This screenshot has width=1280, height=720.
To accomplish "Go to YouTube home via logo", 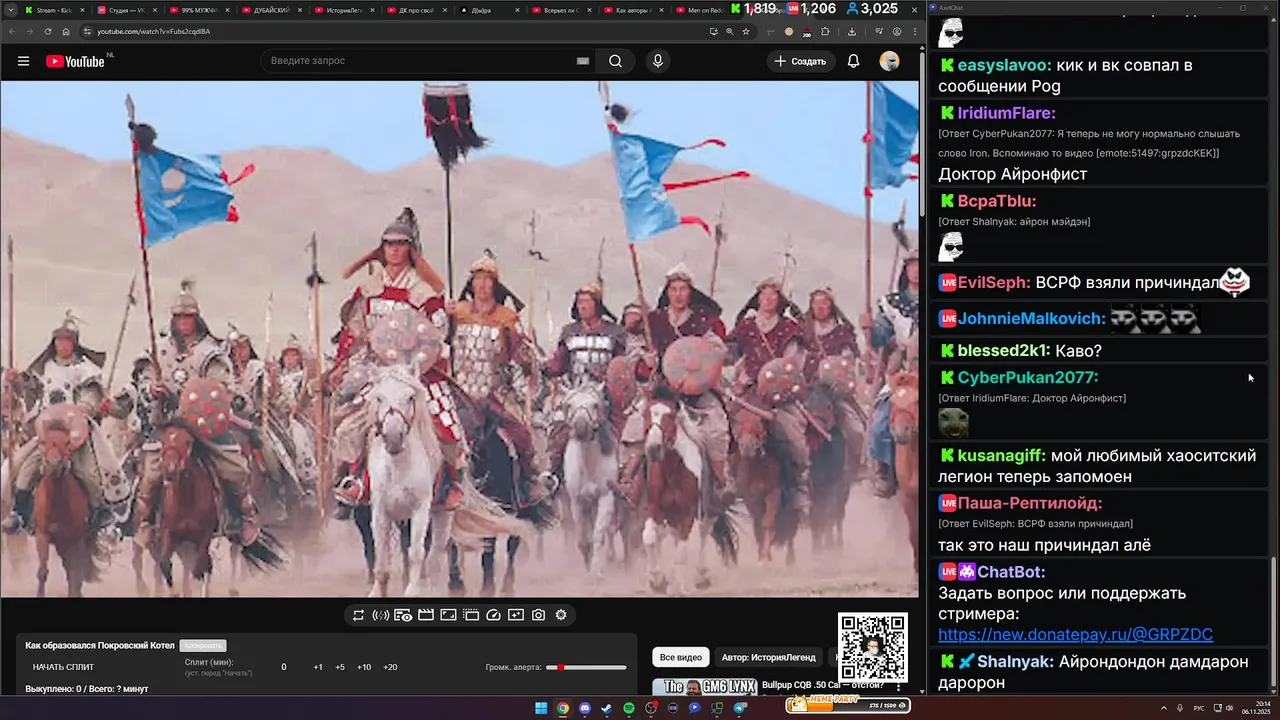I will 75,61.
